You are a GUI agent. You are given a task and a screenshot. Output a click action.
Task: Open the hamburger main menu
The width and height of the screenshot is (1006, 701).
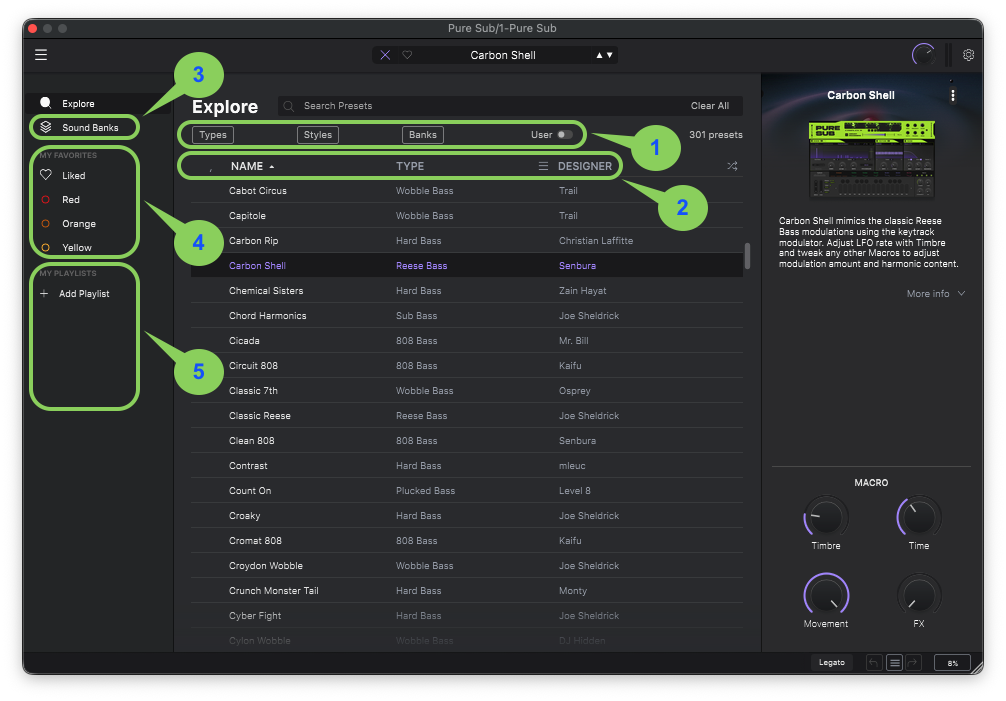pyautogui.click(x=41, y=55)
